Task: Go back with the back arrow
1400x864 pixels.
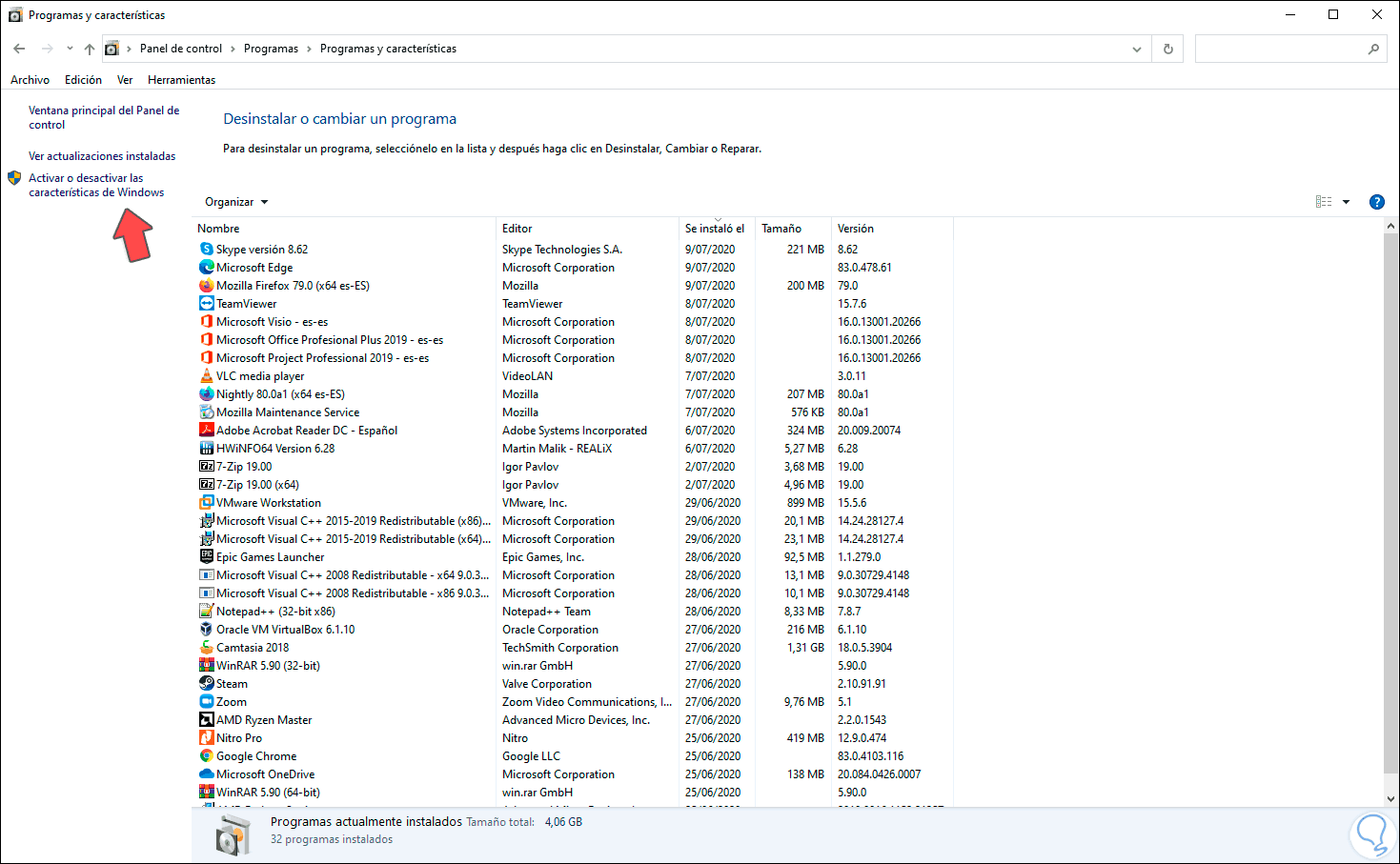Action: click(x=19, y=49)
